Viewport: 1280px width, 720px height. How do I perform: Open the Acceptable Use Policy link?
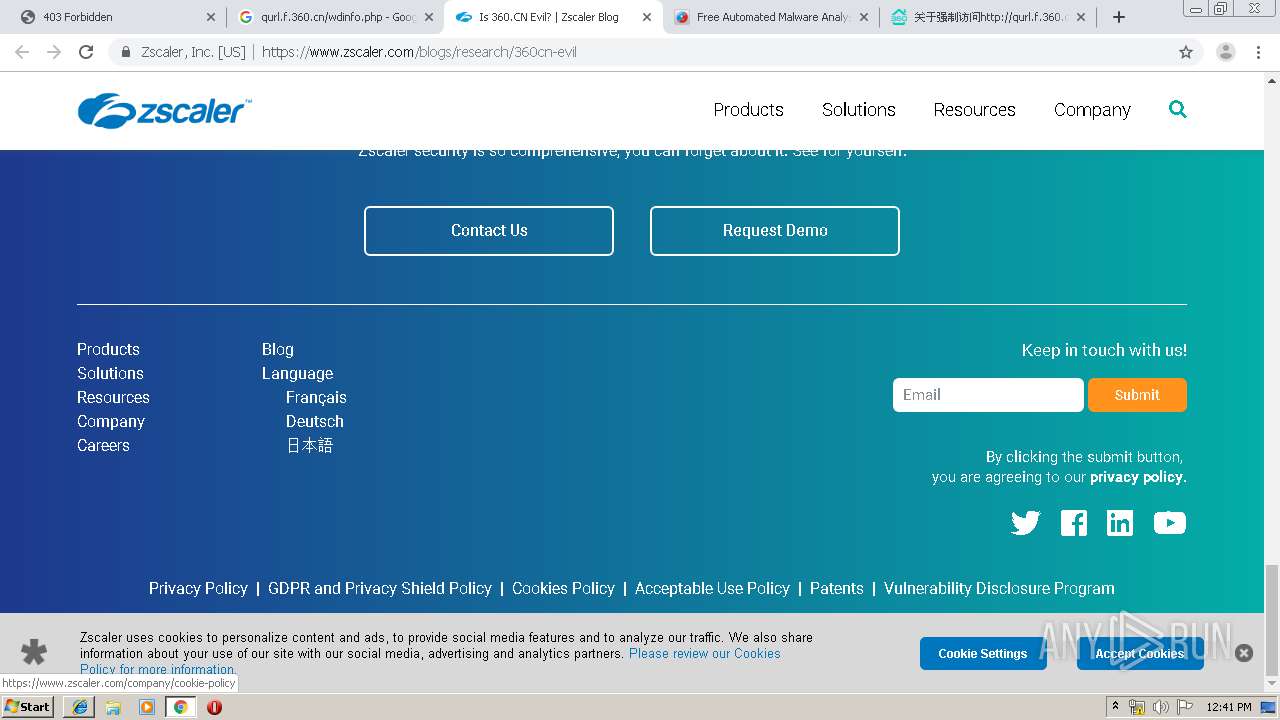pyautogui.click(x=712, y=588)
